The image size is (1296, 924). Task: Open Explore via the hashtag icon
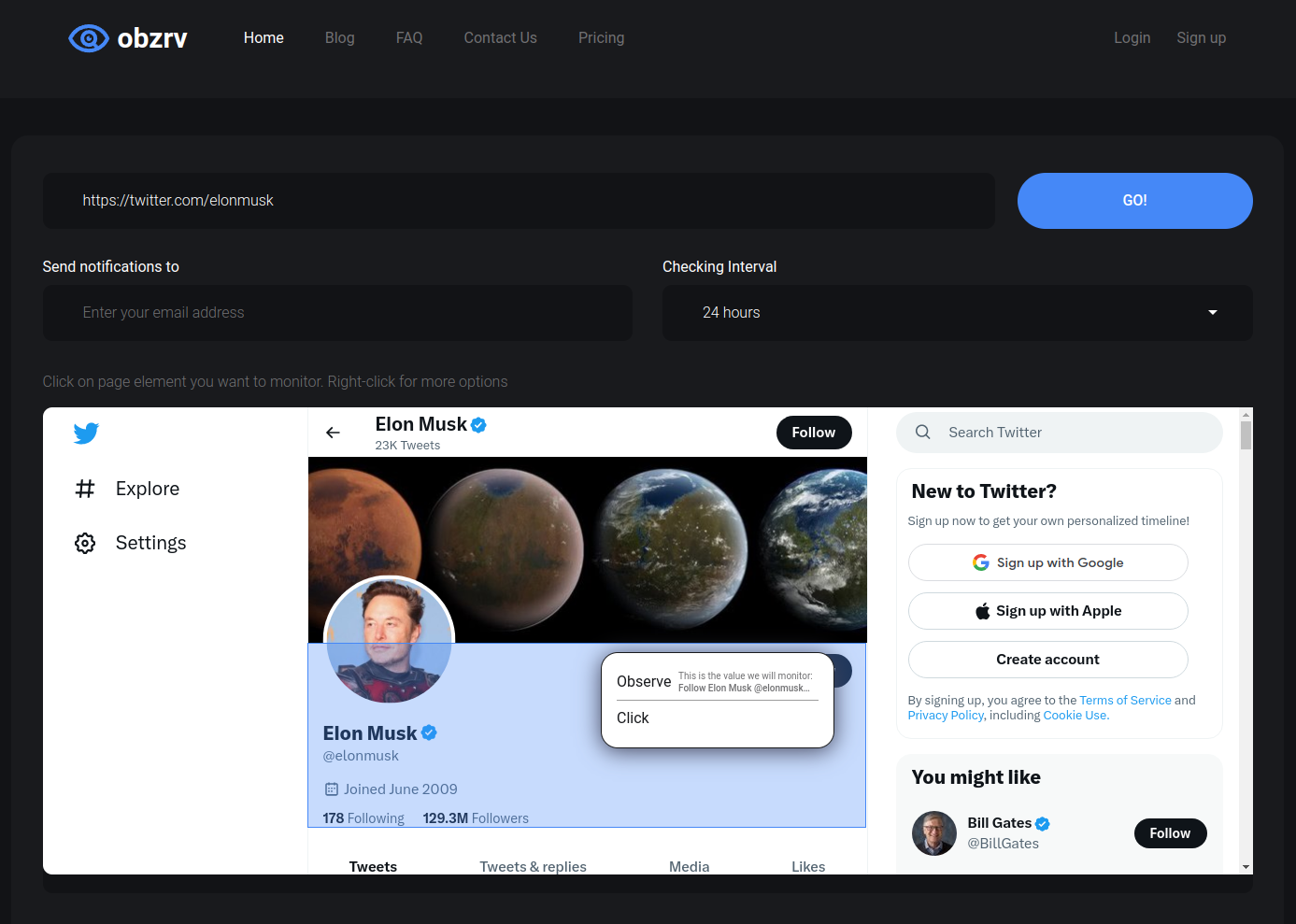tap(85, 489)
